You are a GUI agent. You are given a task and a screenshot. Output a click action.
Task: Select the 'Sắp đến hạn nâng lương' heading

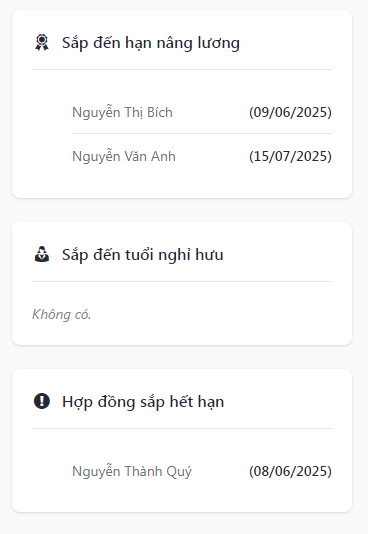tap(151, 43)
